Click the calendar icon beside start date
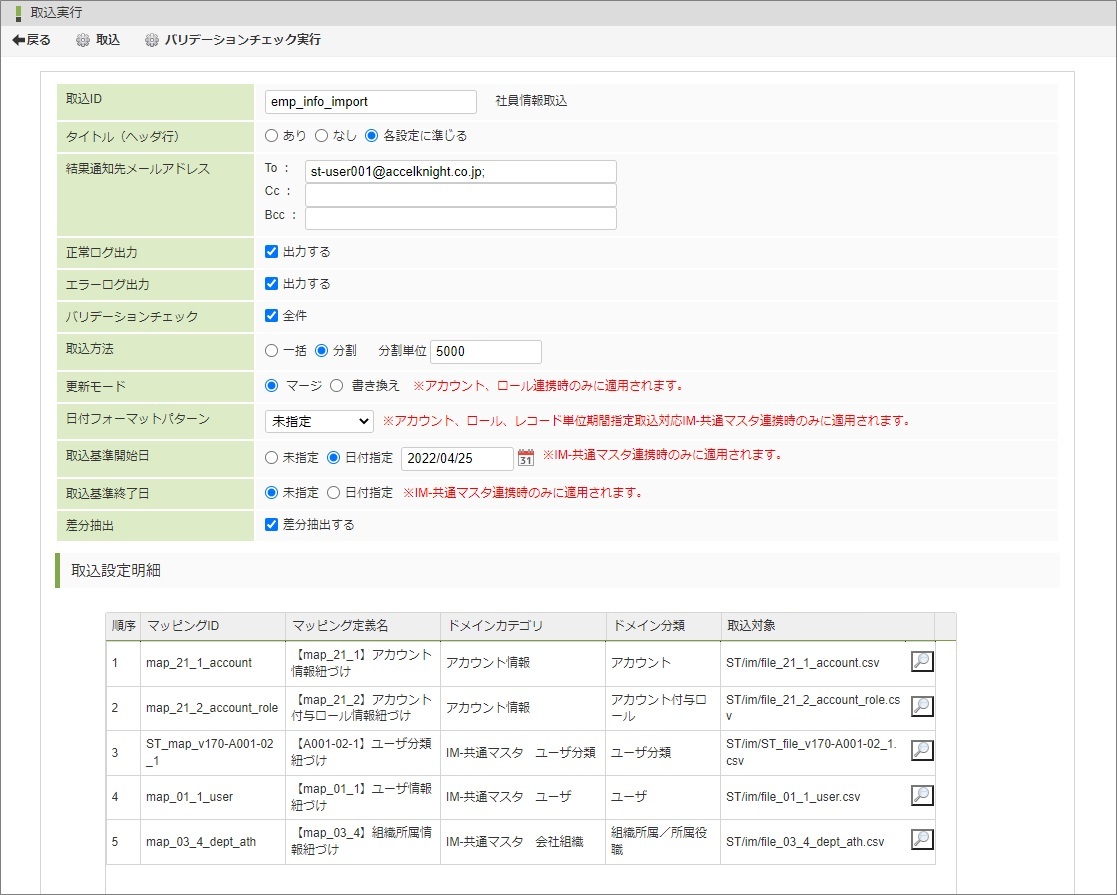1117x895 pixels. tap(526, 458)
